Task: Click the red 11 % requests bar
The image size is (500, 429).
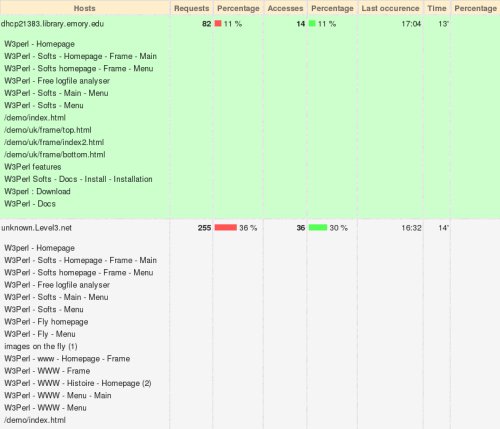Action: tap(218, 24)
